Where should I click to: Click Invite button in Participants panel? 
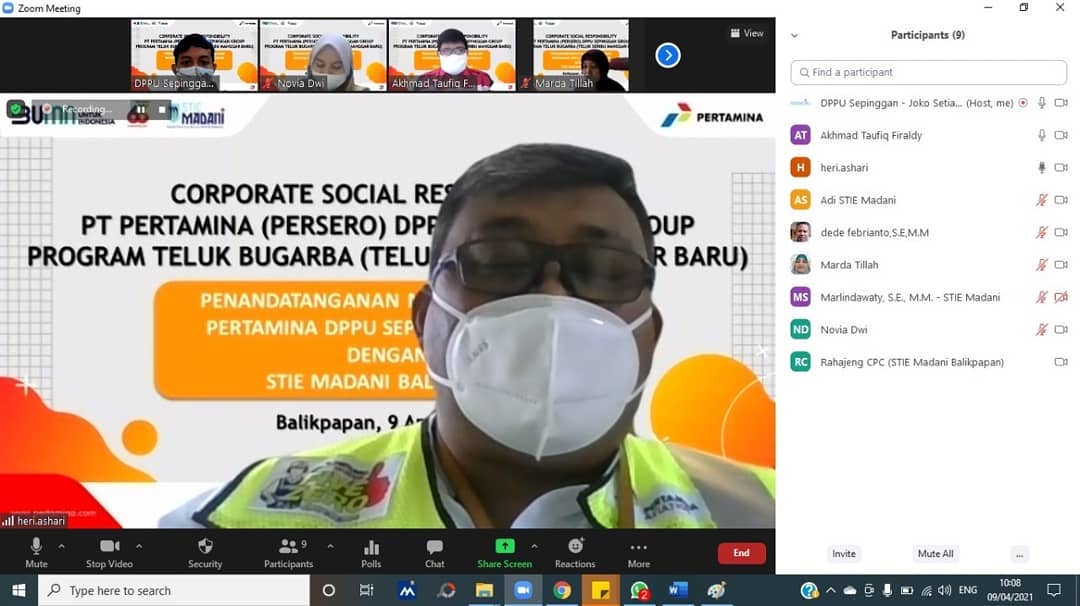click(844, 554)
